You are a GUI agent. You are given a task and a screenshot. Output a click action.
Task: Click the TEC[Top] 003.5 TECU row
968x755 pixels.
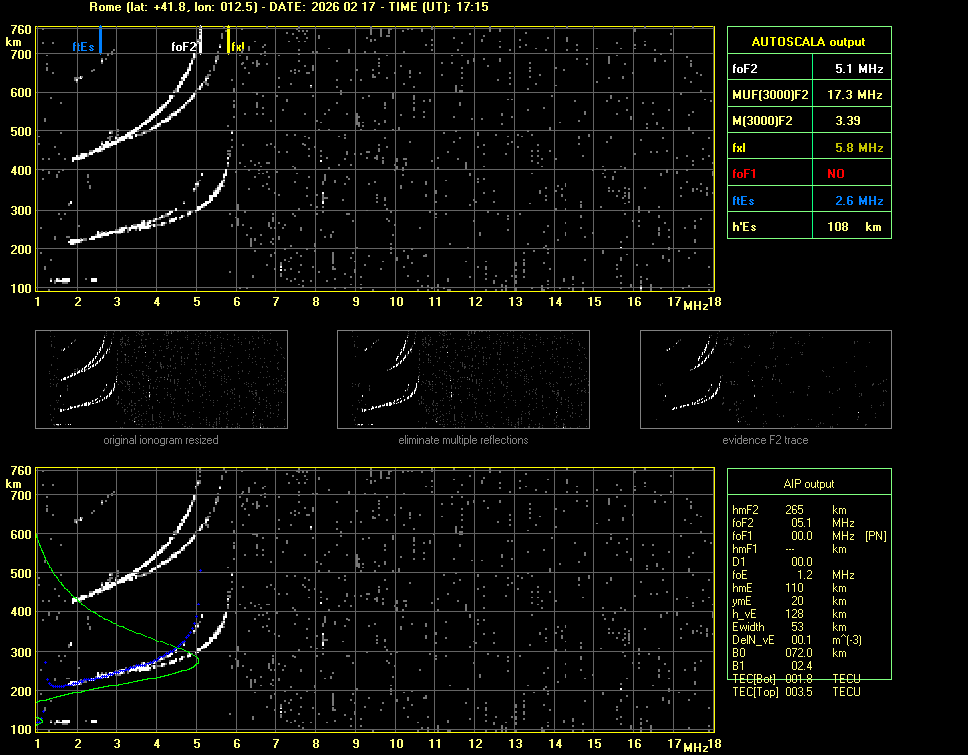[x=795, y=692]
